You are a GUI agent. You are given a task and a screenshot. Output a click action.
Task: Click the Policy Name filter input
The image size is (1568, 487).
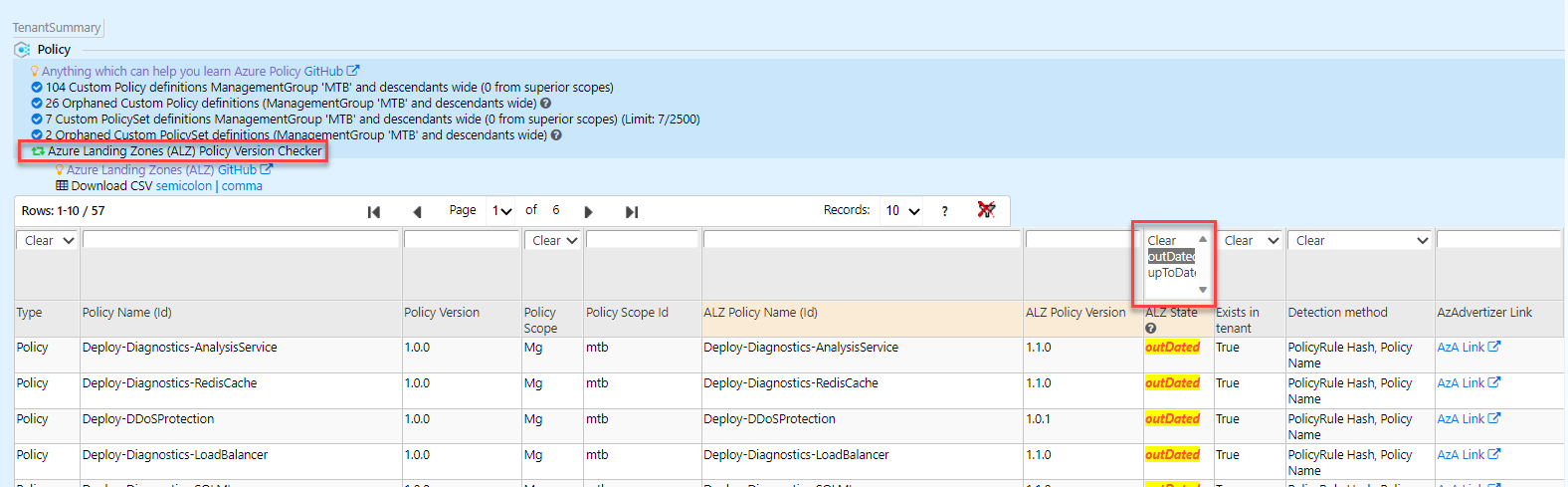click(241, 240)
